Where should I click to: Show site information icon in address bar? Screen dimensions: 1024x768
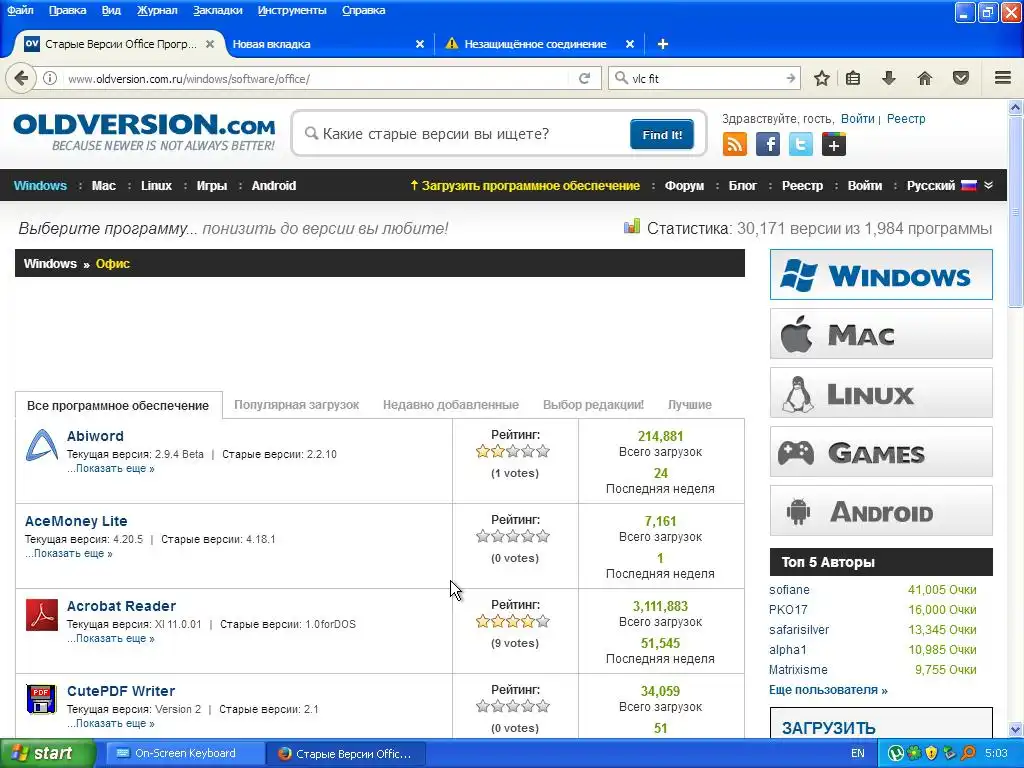tap(50, 78)
